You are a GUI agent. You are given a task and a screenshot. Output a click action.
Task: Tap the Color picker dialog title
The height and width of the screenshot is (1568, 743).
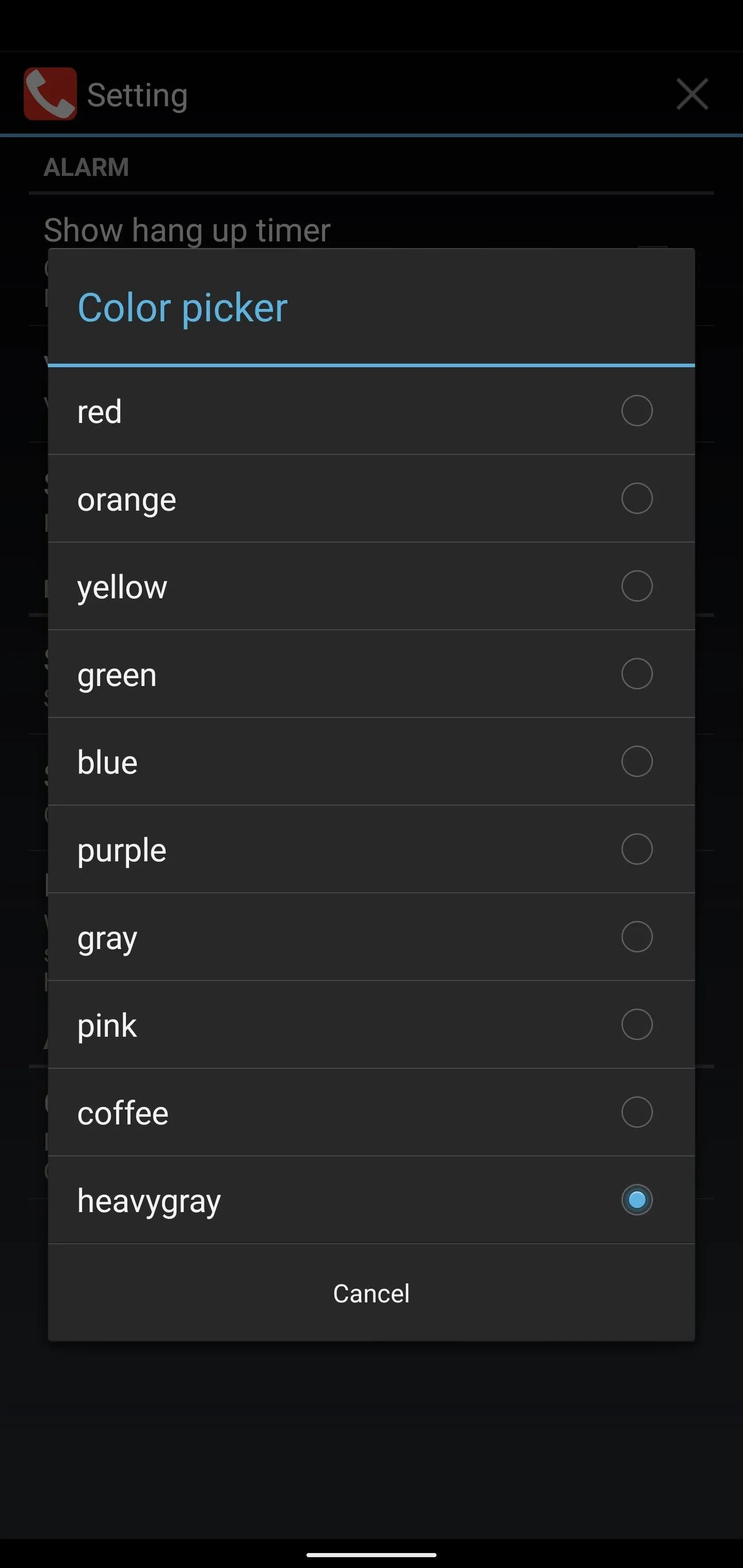click(182, 308)
